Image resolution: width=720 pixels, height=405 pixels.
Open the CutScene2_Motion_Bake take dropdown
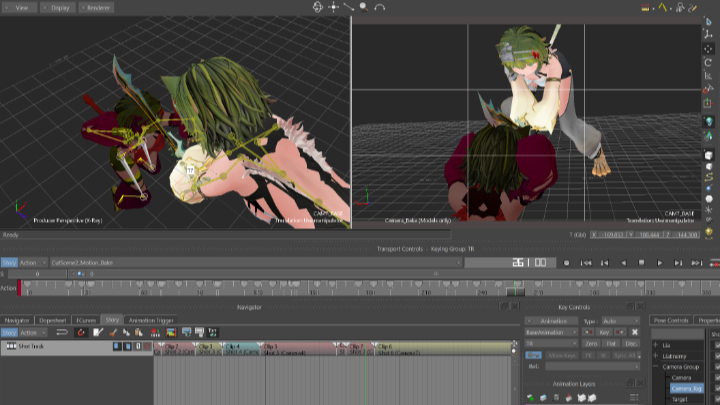[256, 263]
